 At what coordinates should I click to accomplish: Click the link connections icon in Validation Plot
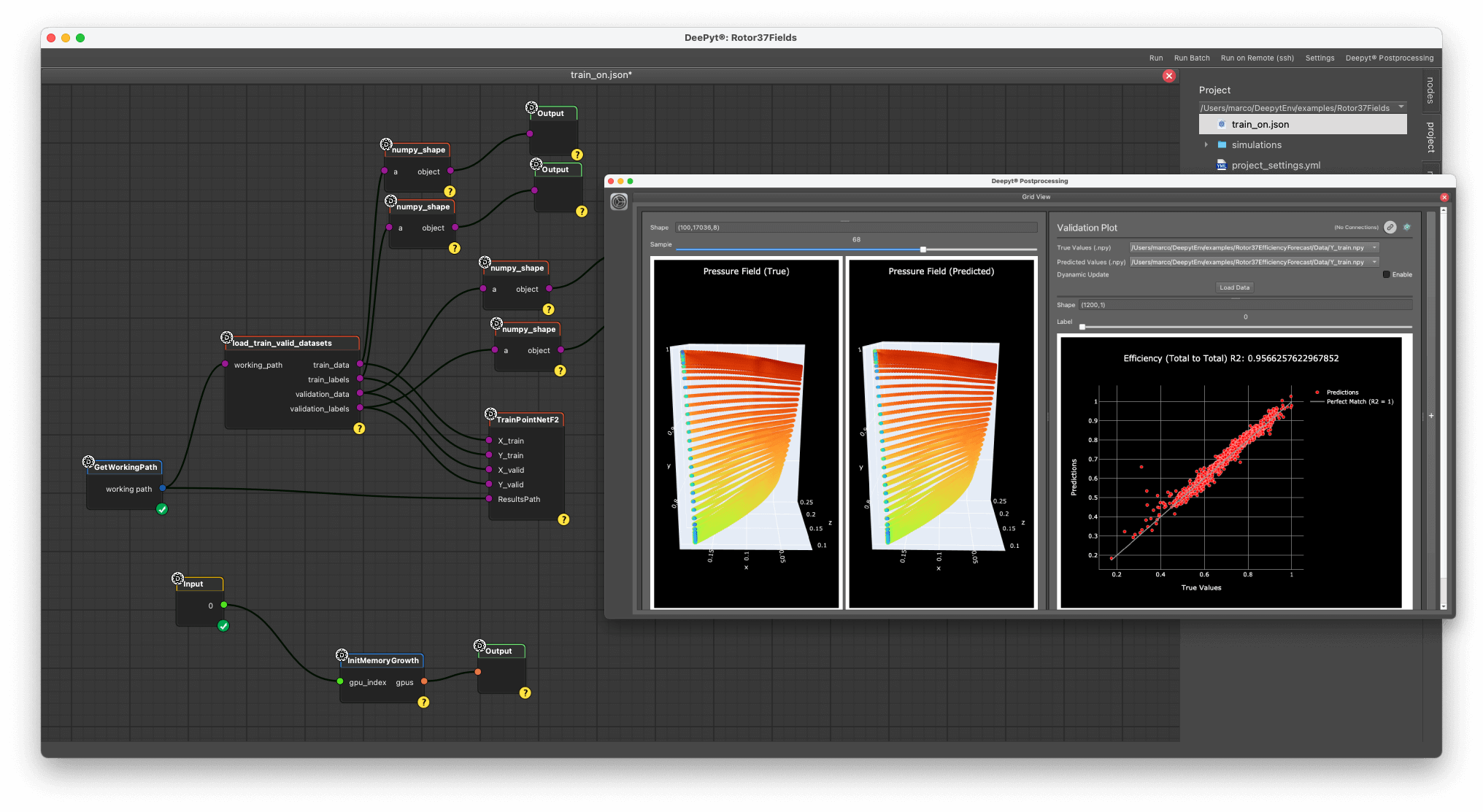tap(1390, 228)
